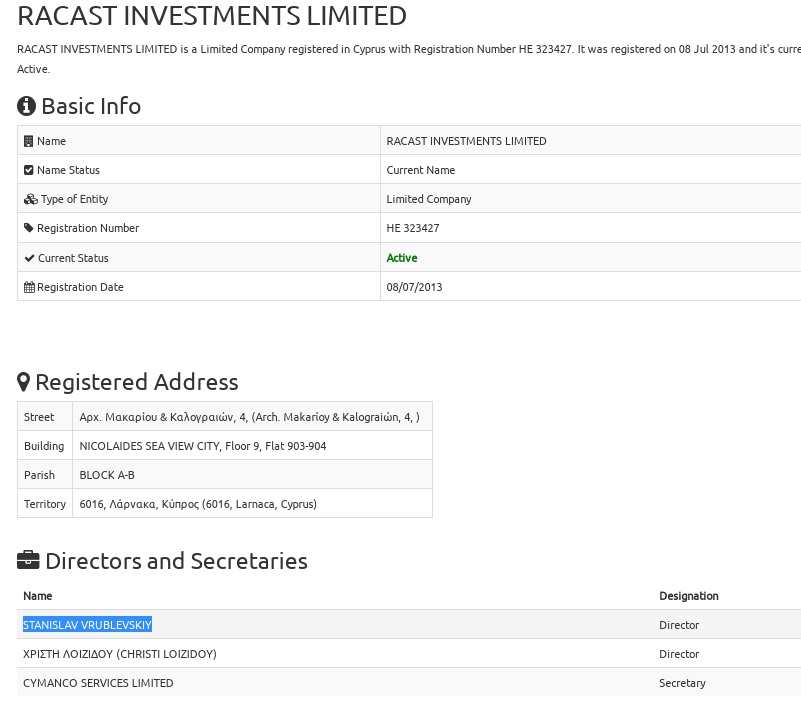
Task: Click the NICOLAIDES SEA VIEW CITY building value
Action: (202, 446)
